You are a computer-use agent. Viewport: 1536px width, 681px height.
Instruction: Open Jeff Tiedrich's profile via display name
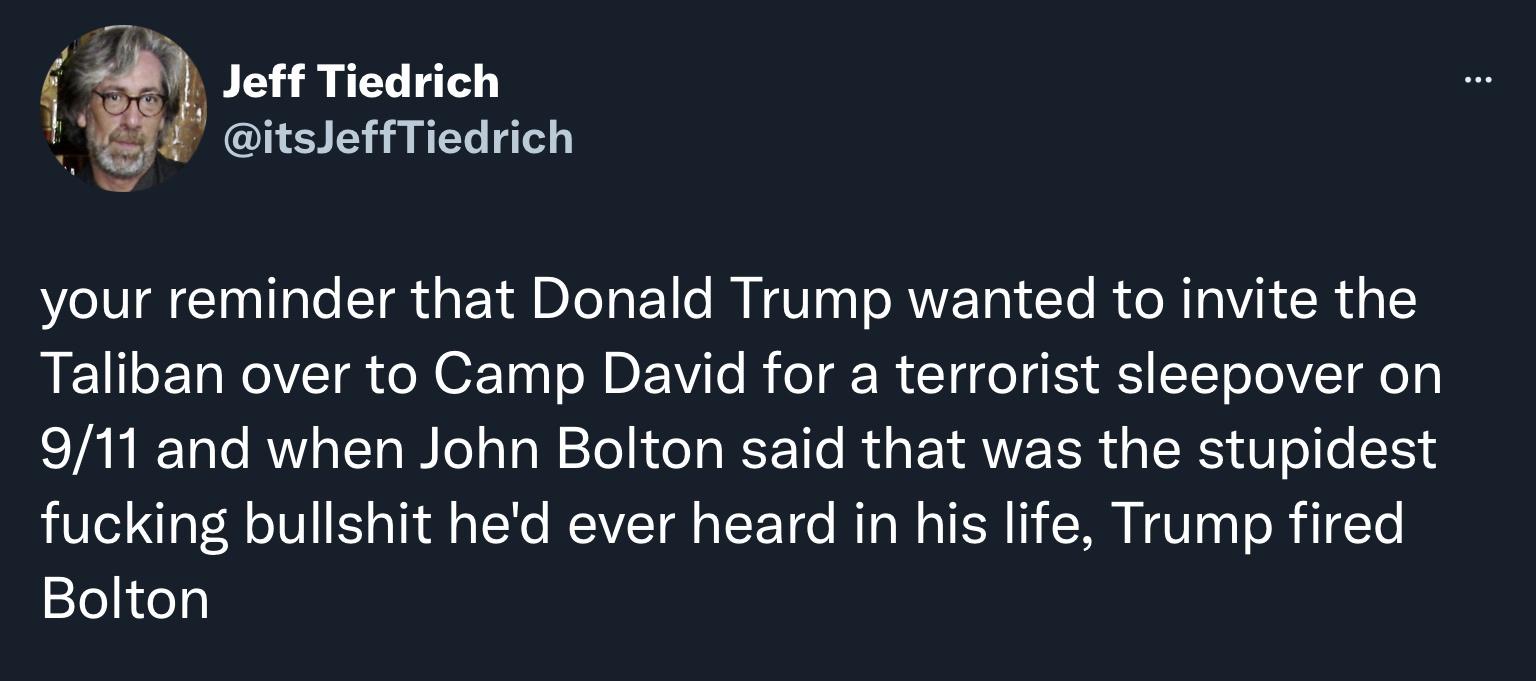(360, 82)
